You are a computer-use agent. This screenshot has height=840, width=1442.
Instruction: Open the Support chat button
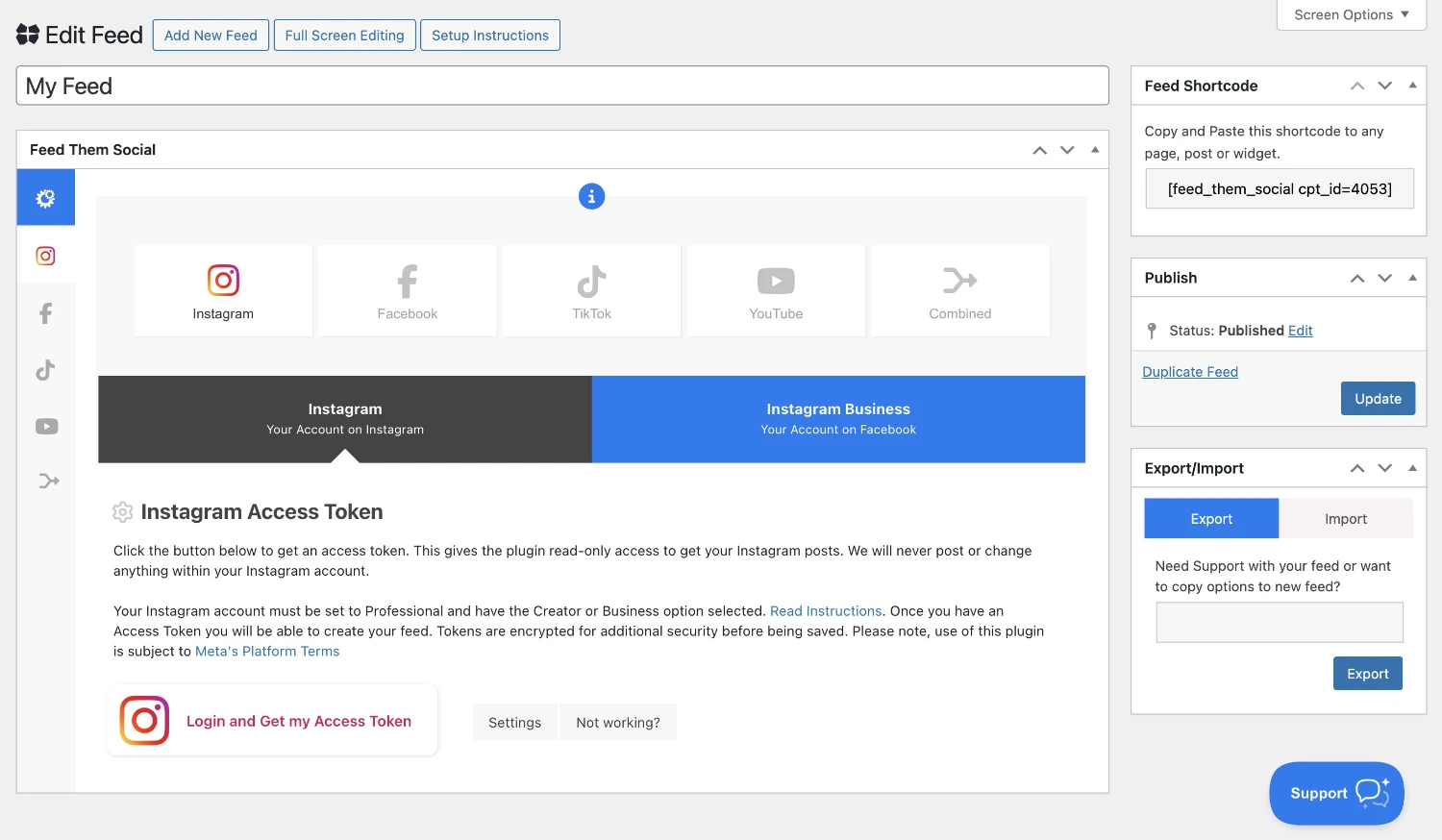(x=1336, y=793)
